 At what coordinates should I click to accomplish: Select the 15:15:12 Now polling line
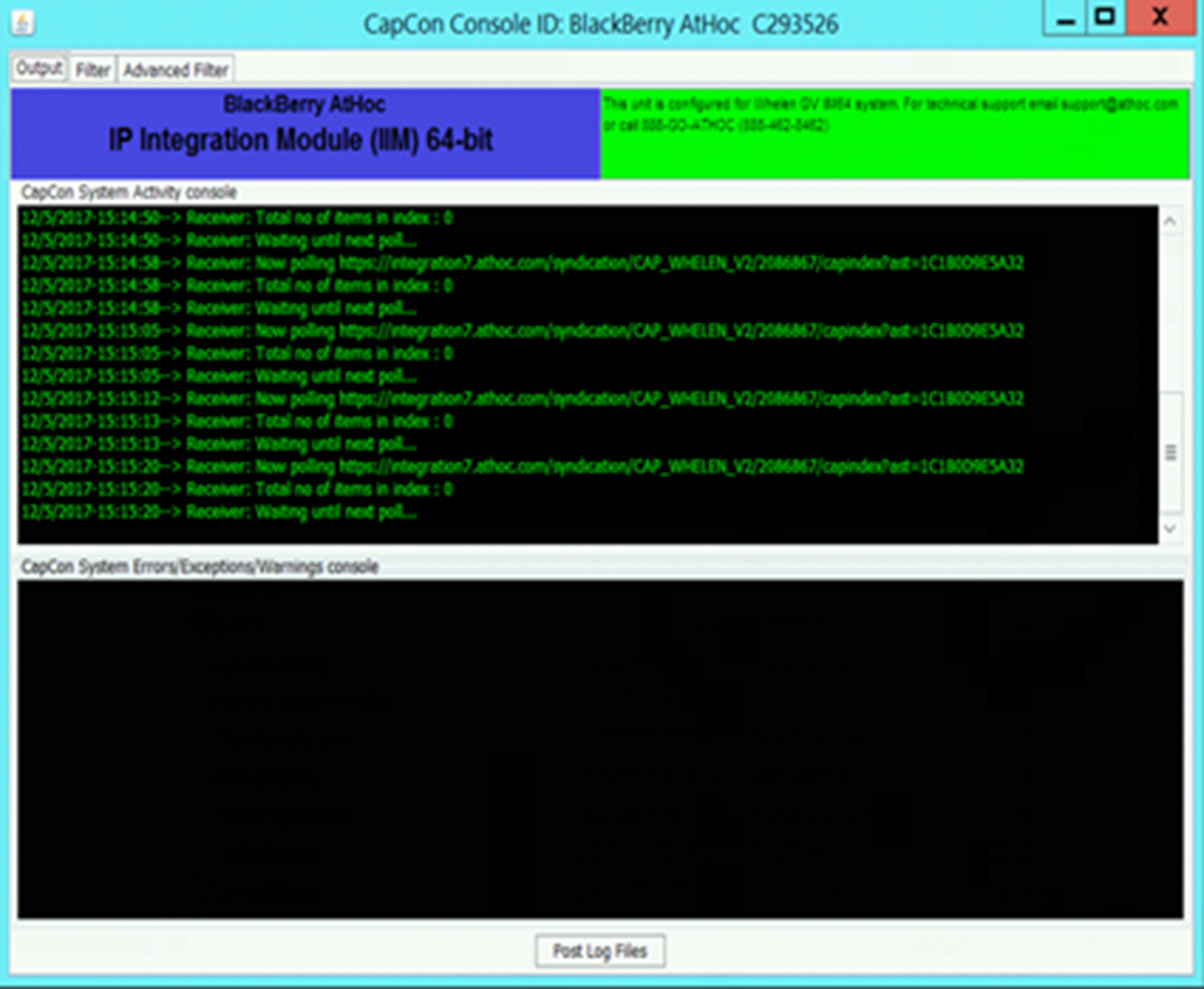(522, 398)
